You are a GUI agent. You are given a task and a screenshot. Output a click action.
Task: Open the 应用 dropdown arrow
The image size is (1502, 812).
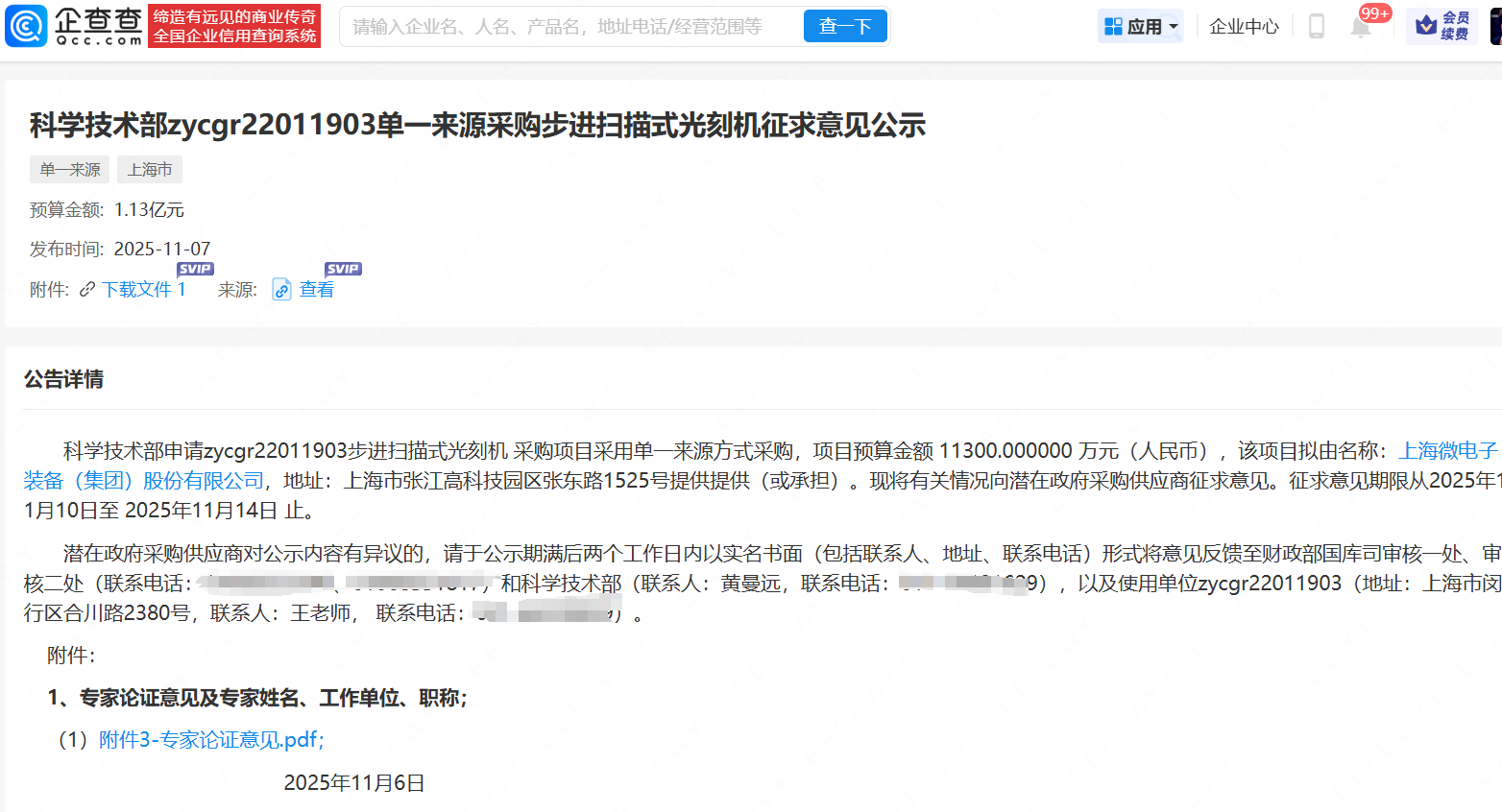[1174, 25]
